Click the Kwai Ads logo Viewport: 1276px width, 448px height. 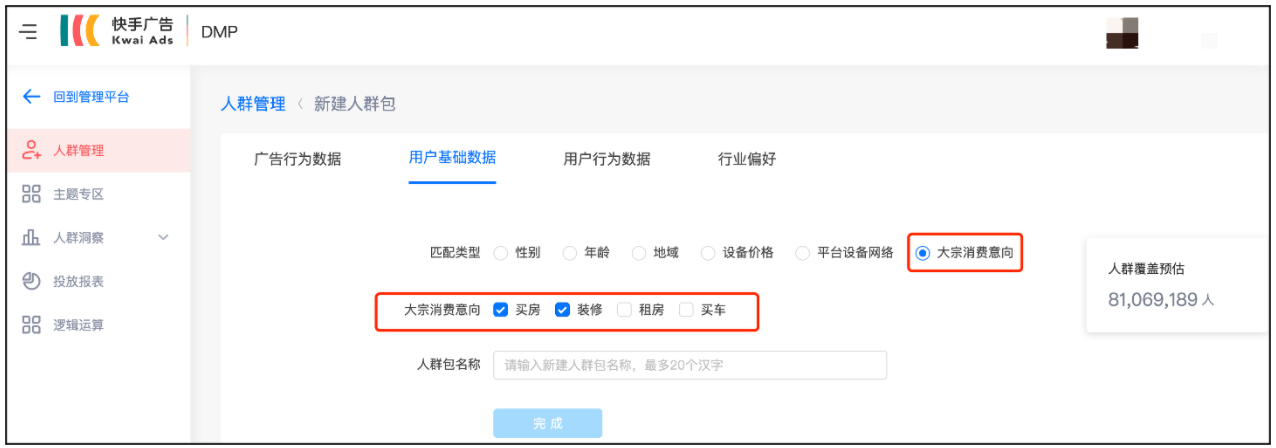coord(118,31)
